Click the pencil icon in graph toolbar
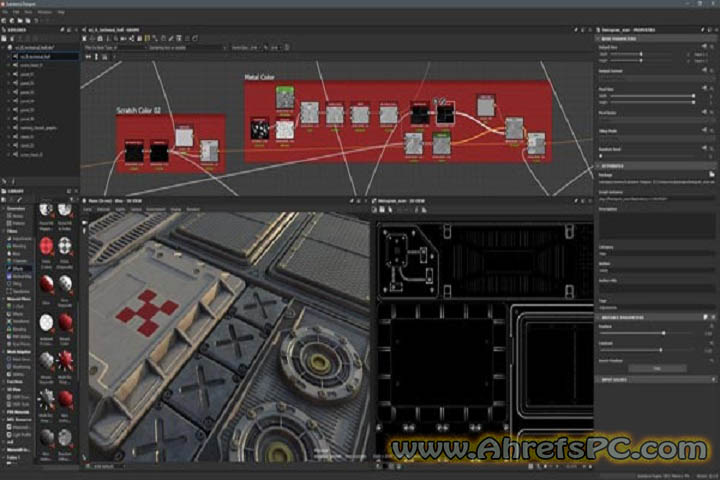This screenshot has width=720, height=480. pos(171,39)
